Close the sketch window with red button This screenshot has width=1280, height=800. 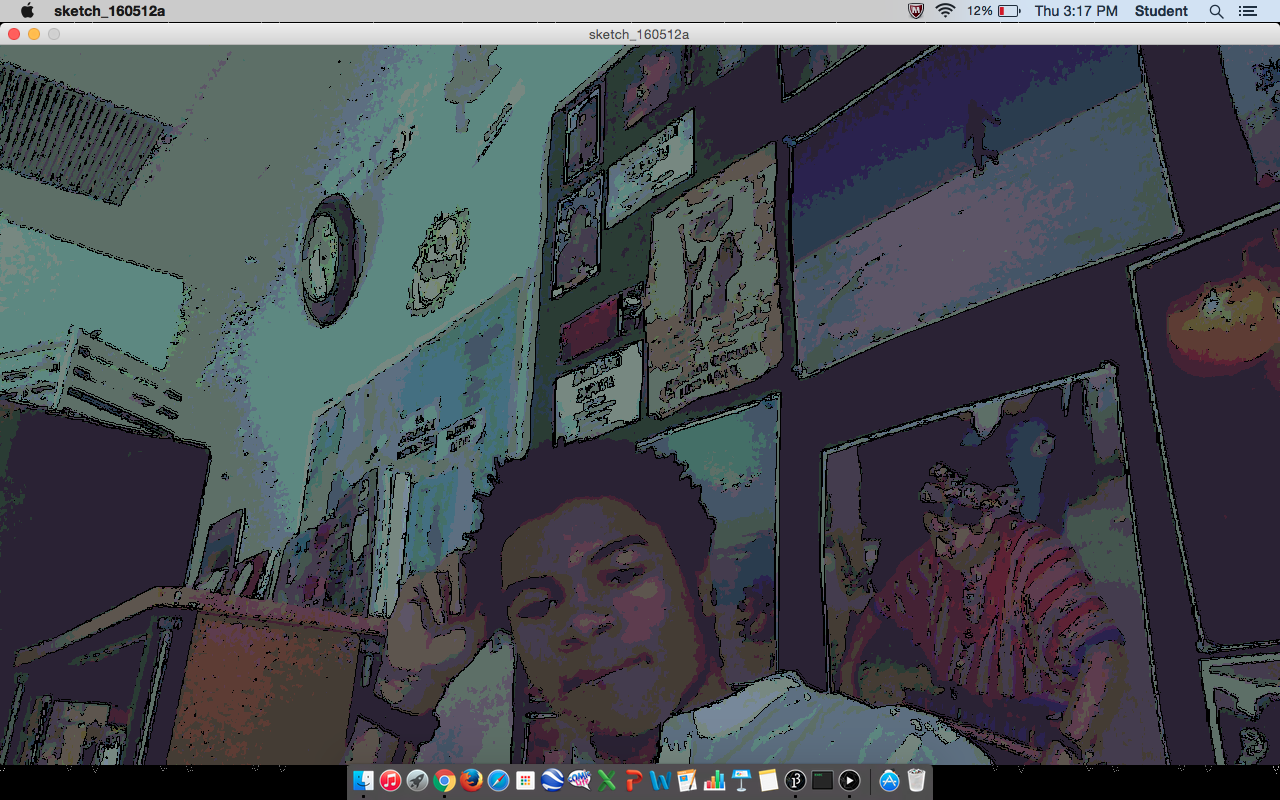pos(14,34)
